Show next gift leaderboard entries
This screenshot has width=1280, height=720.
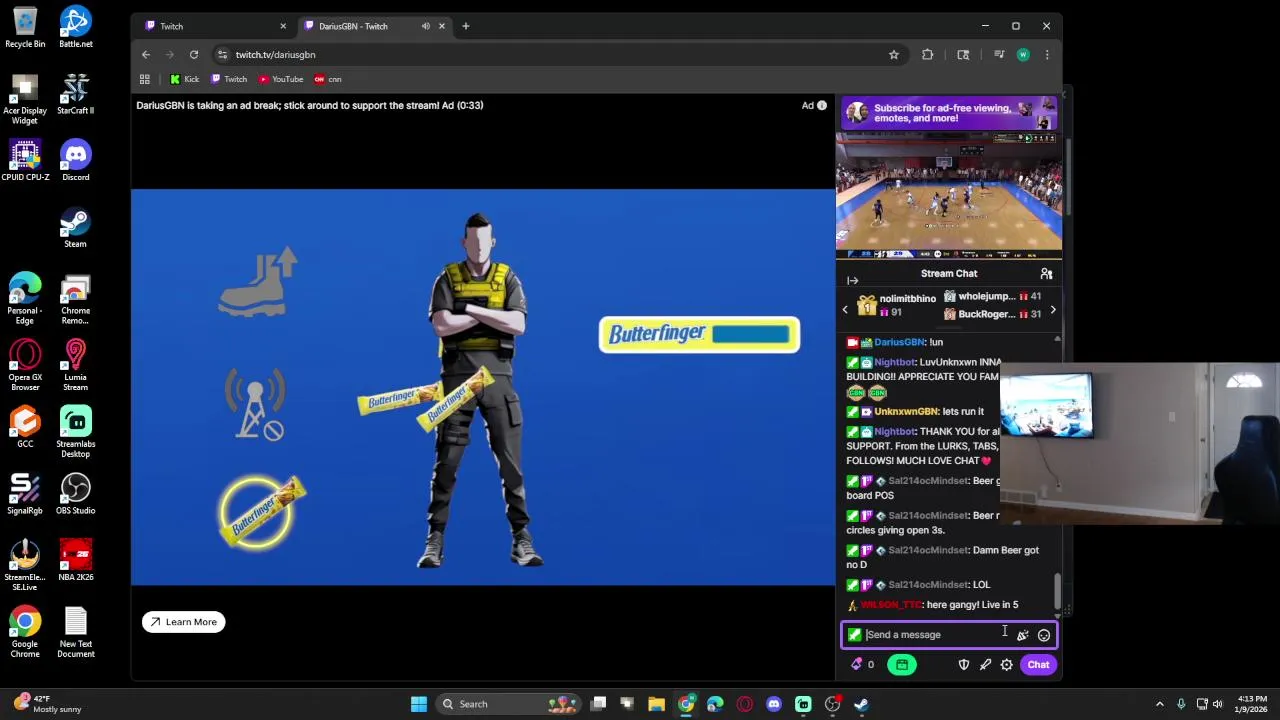(1053, 310)
